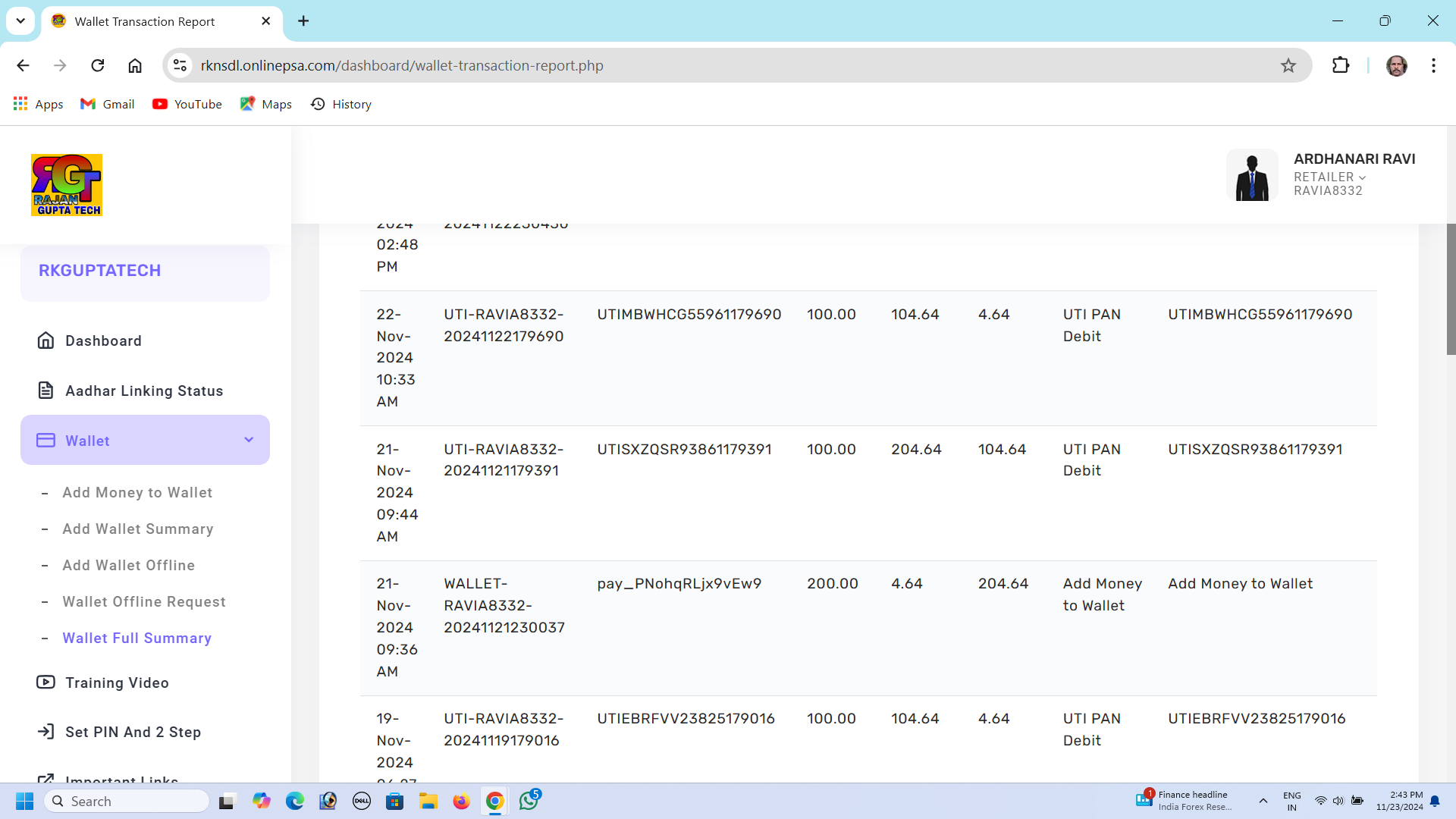Image resolution: width=1456 pixels, height=819 pixels.
Task: Click the Training Video play icon
Action: pos(45,682)
